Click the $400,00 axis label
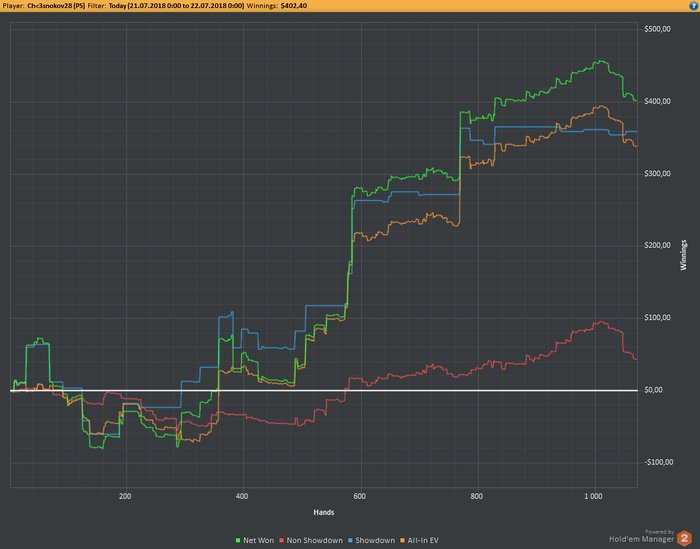The width and height of the screenshot is (700, 549). point(657,101)
